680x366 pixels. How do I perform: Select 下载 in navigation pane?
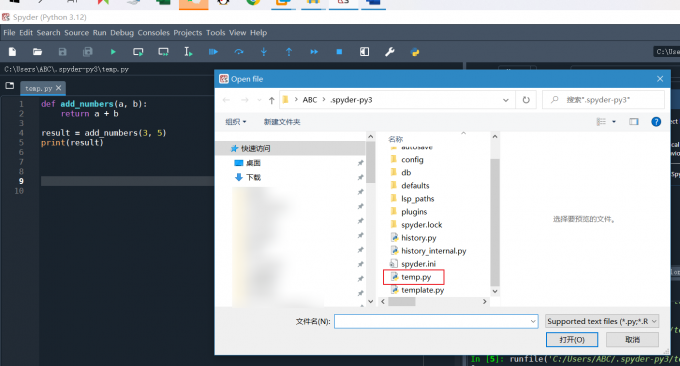pyautogui.click(x=253, y=177)
